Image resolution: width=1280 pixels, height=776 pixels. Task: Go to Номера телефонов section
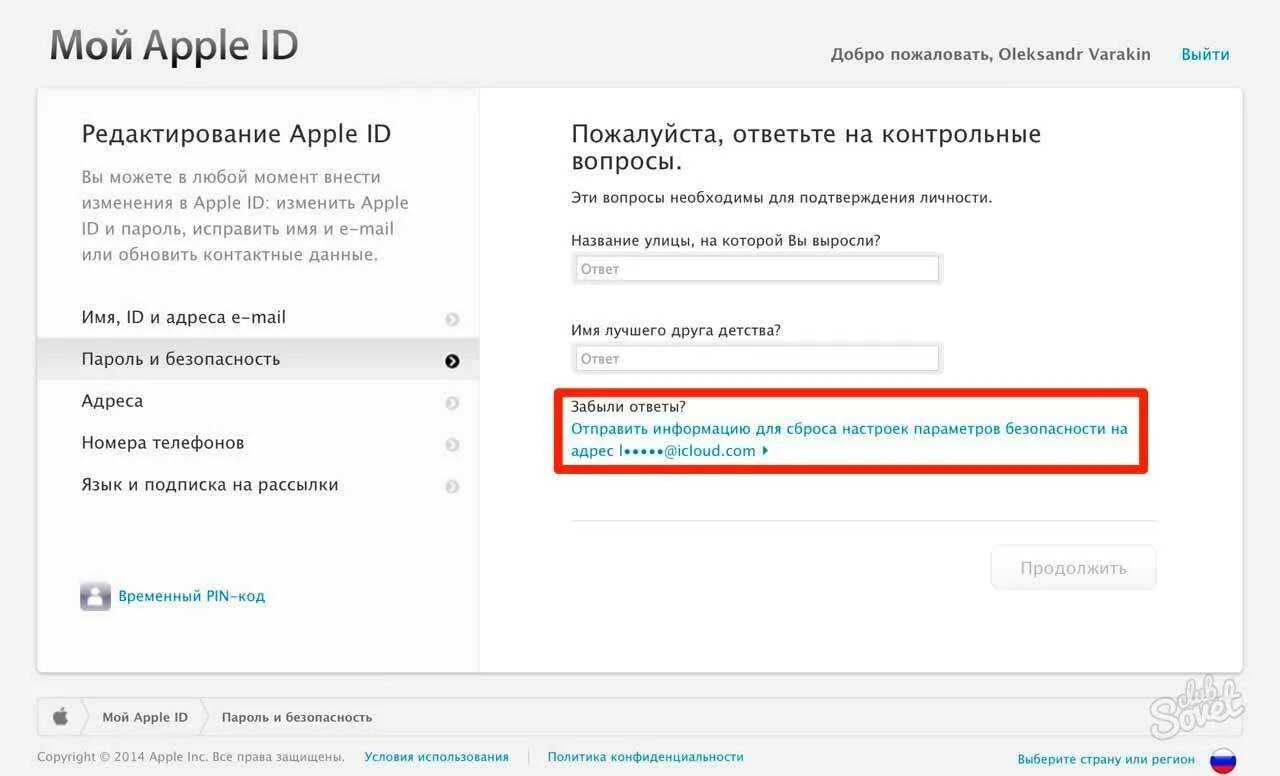pos(258,443)
